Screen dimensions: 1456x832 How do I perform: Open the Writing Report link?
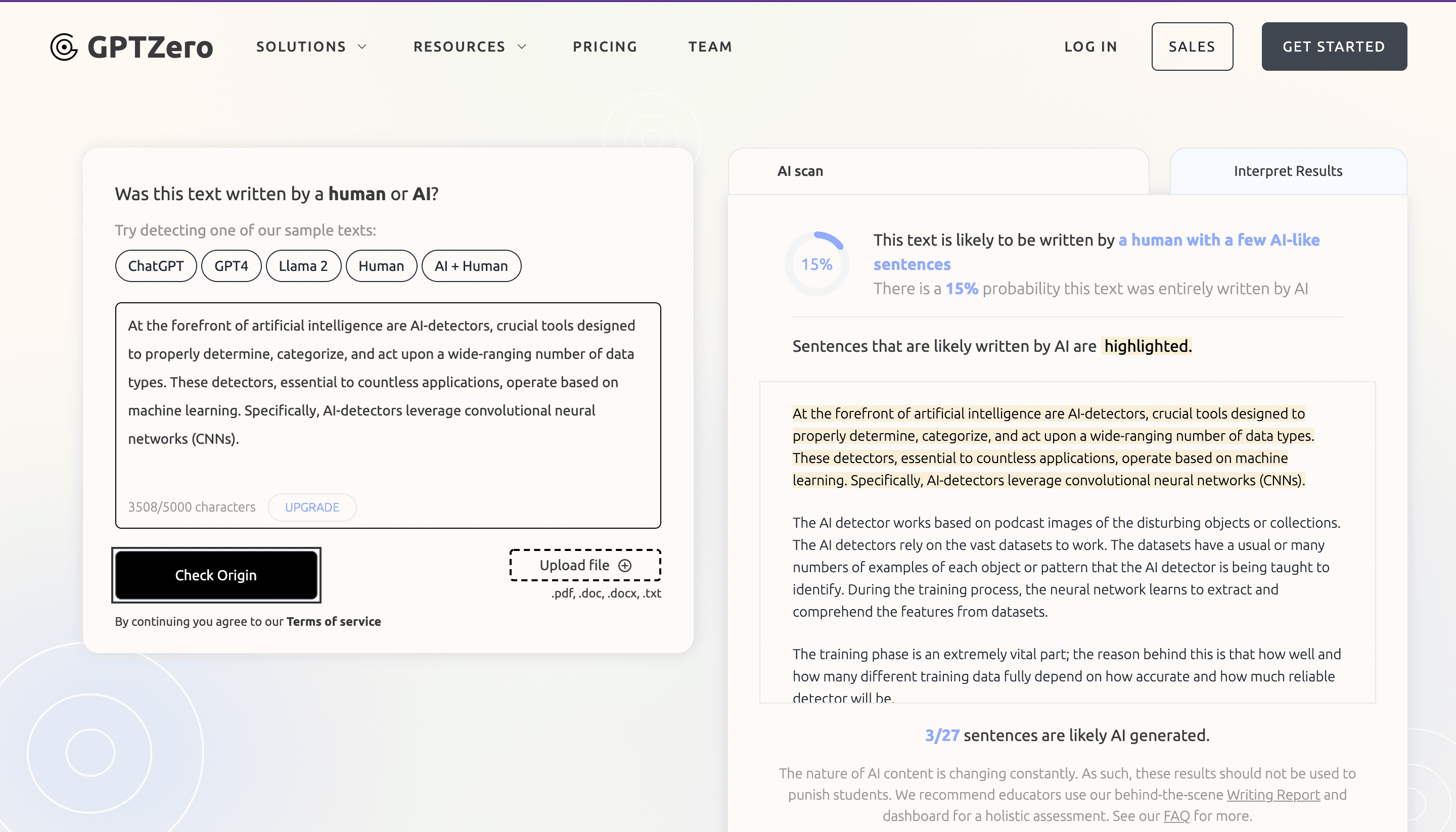pyautogui.click(x=1272, y=795)
